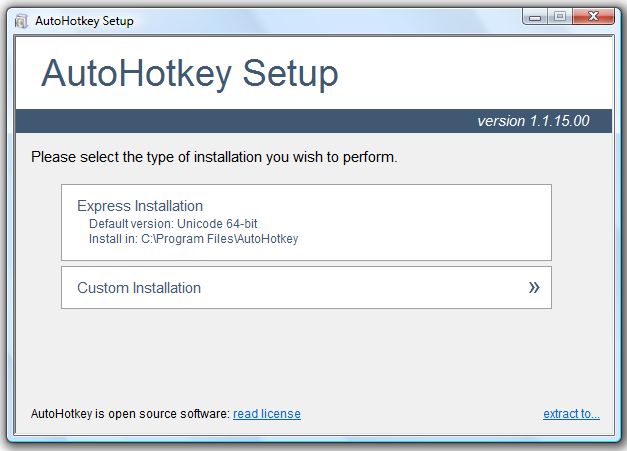
Task: Expand Custom Installation with the double chevron
Action: pos(534,287)
